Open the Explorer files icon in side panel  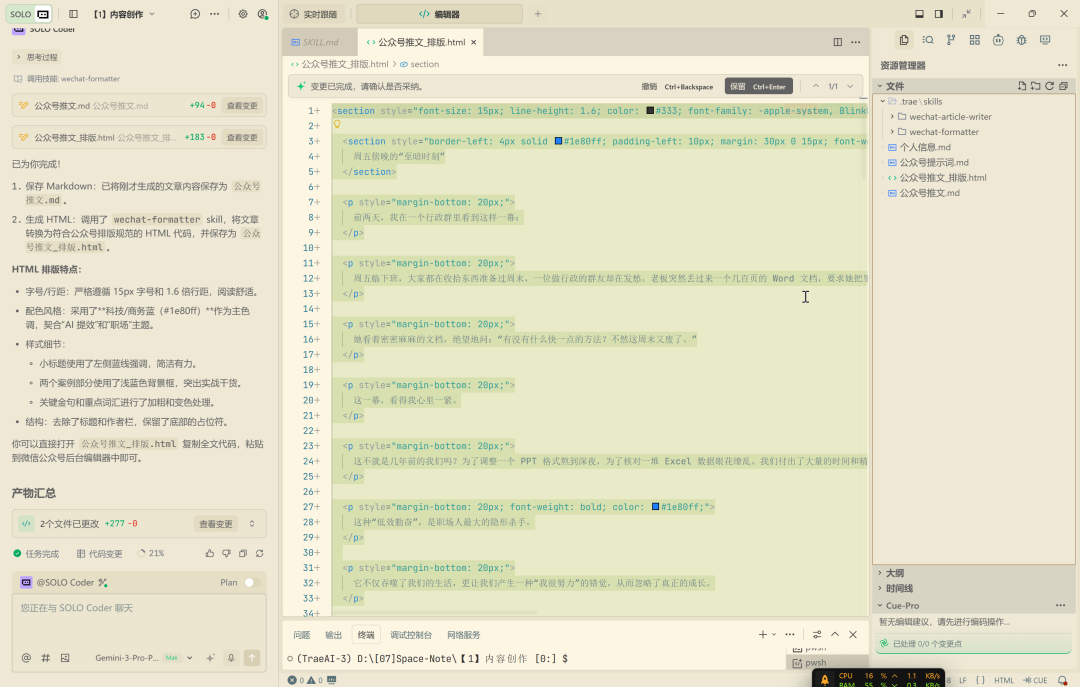(x=904, y=40)
